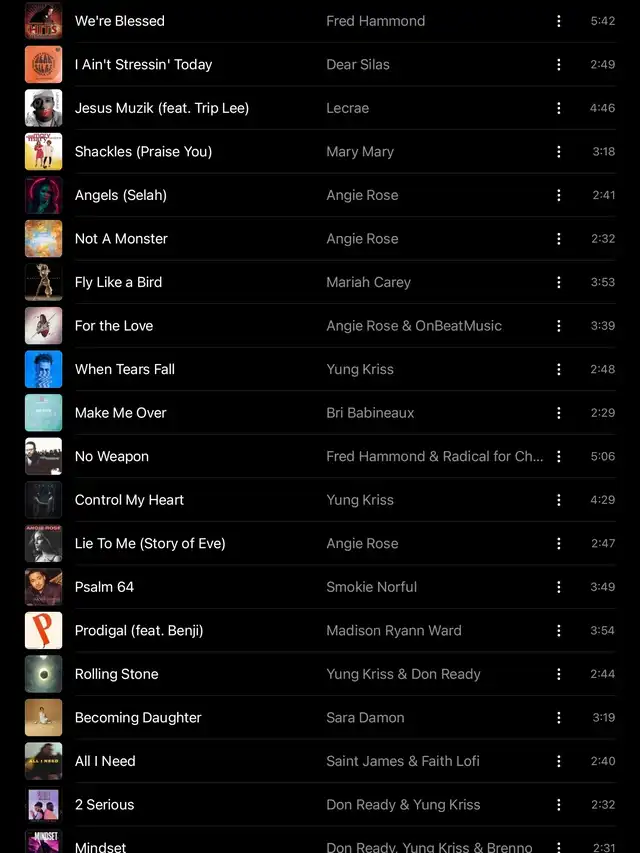Open artist Mariah Carey
The height and width of the screenshot is (853, 640).
pos(368,282)
